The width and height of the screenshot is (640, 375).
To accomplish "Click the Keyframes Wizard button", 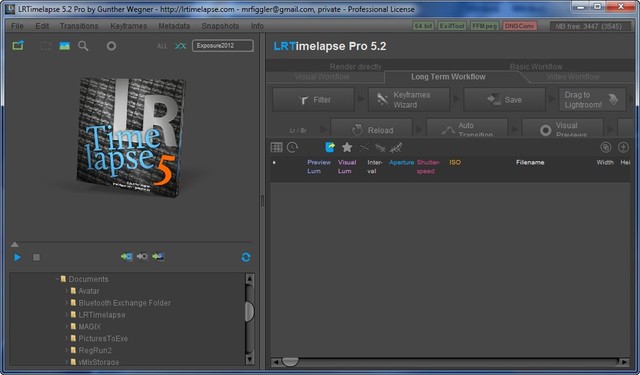I will pos(409,100).
